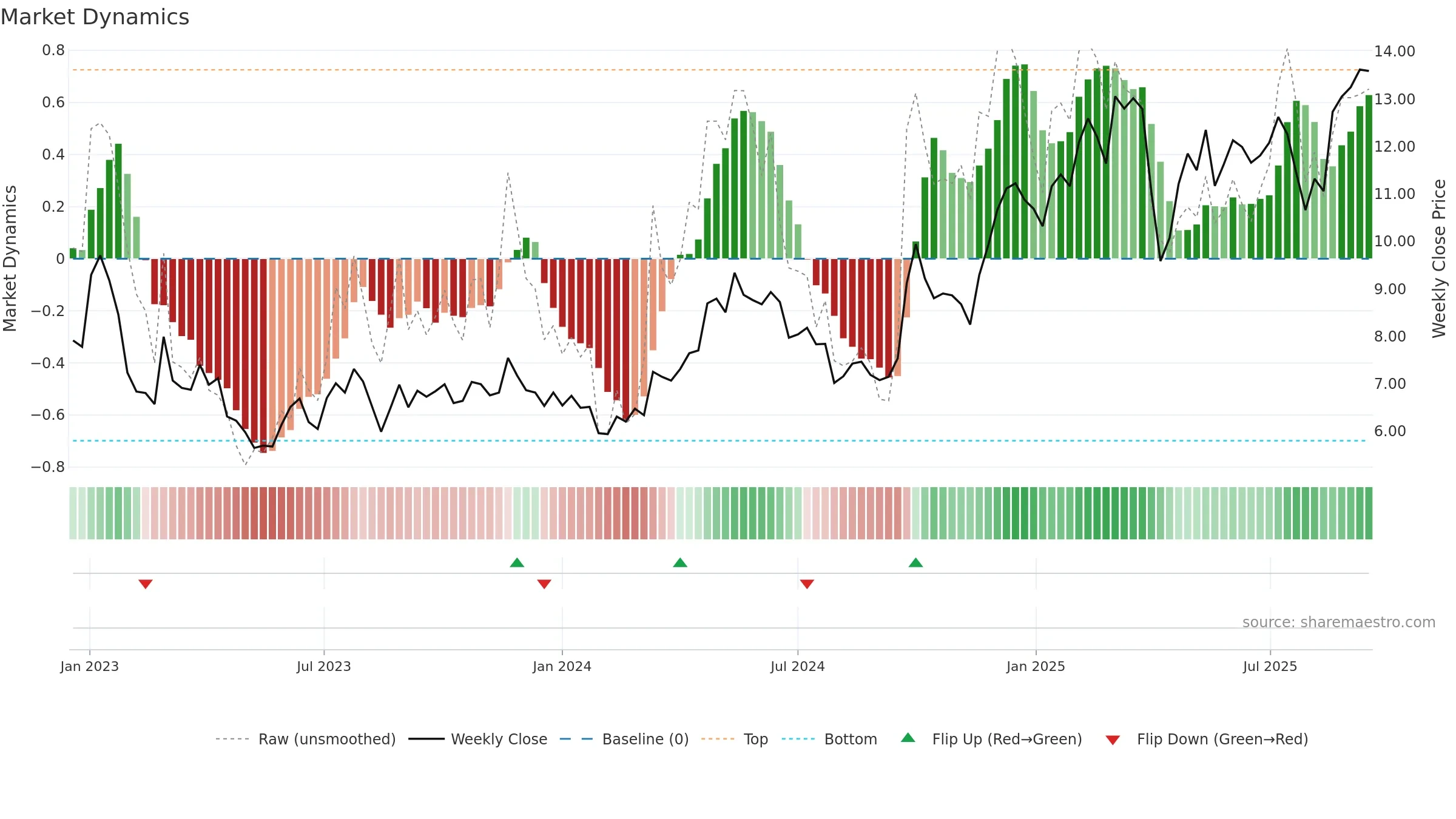Click the final dark green heatmap cell on the right
1456x819 pixels.
pyautogui.click(x=1369, y=513)
